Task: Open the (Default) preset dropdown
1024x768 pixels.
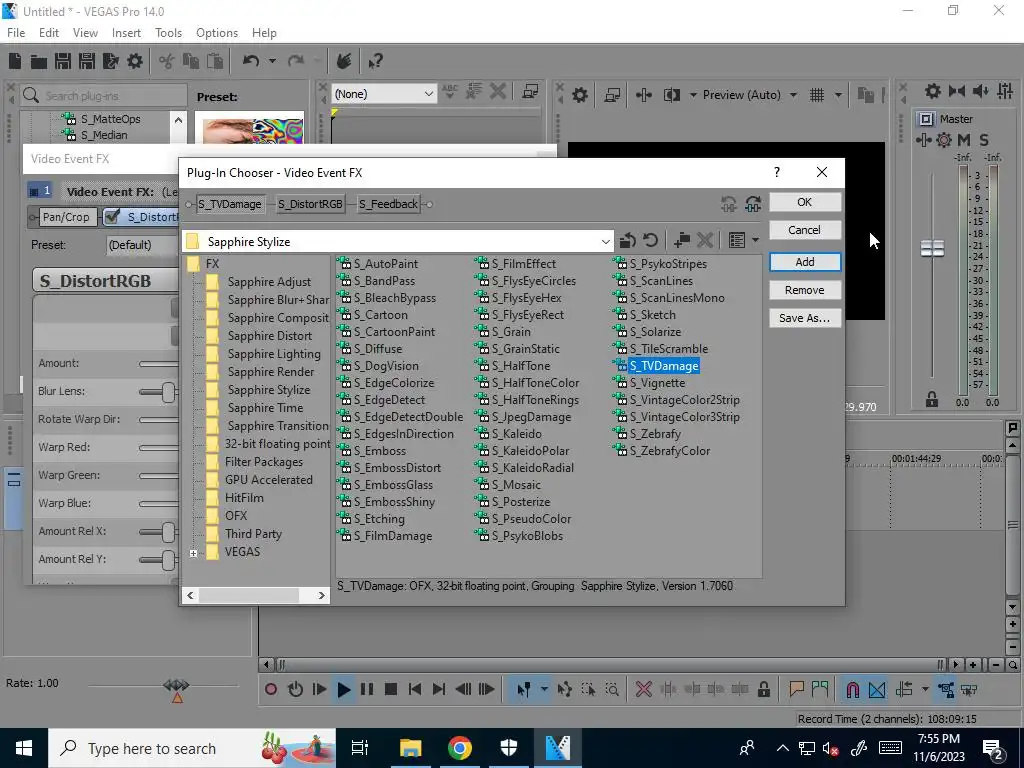Action: [140, 245]
